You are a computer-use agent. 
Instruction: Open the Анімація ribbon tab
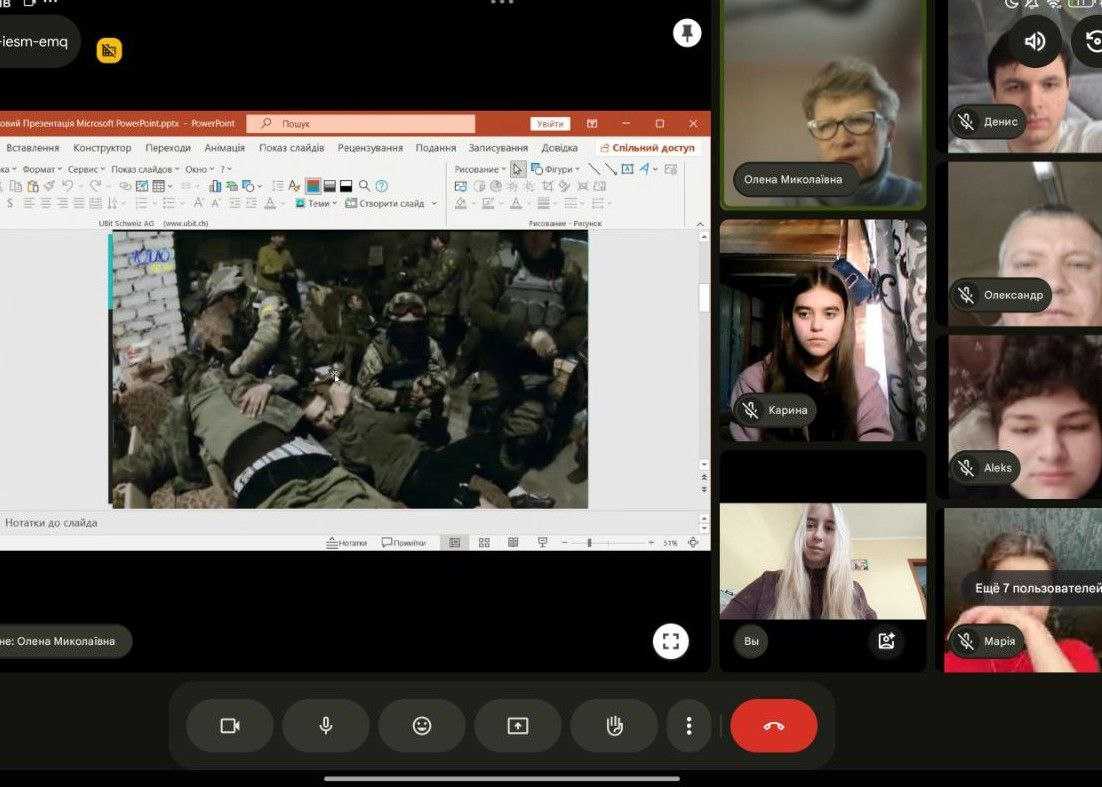tap(224, 148)
